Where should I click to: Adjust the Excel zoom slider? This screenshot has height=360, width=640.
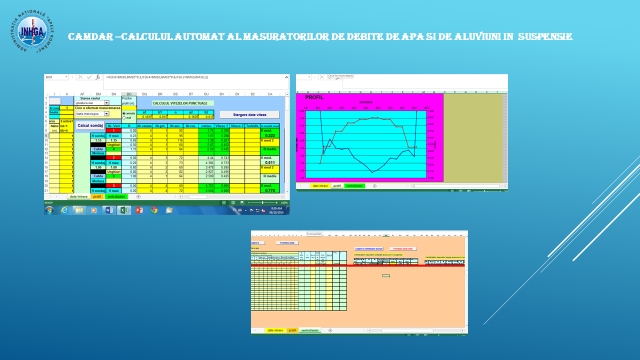(x=262, y=202)
